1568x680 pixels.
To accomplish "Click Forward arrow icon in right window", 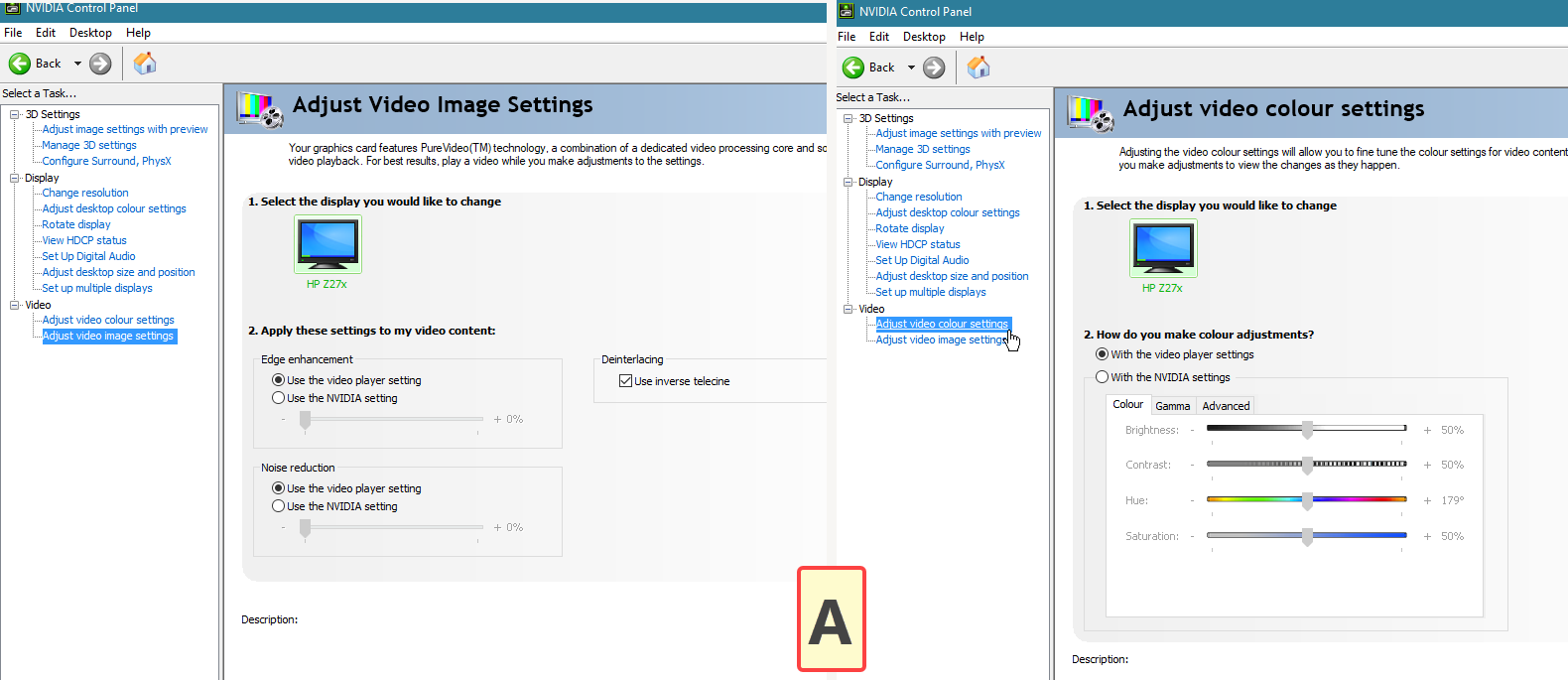I will [x=934, y=68].
